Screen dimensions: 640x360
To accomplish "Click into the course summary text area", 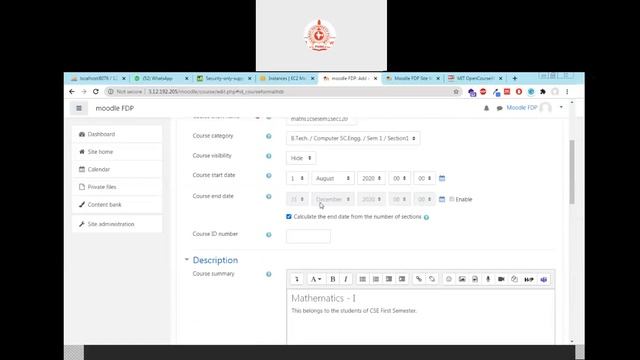I will coord(421,317).
